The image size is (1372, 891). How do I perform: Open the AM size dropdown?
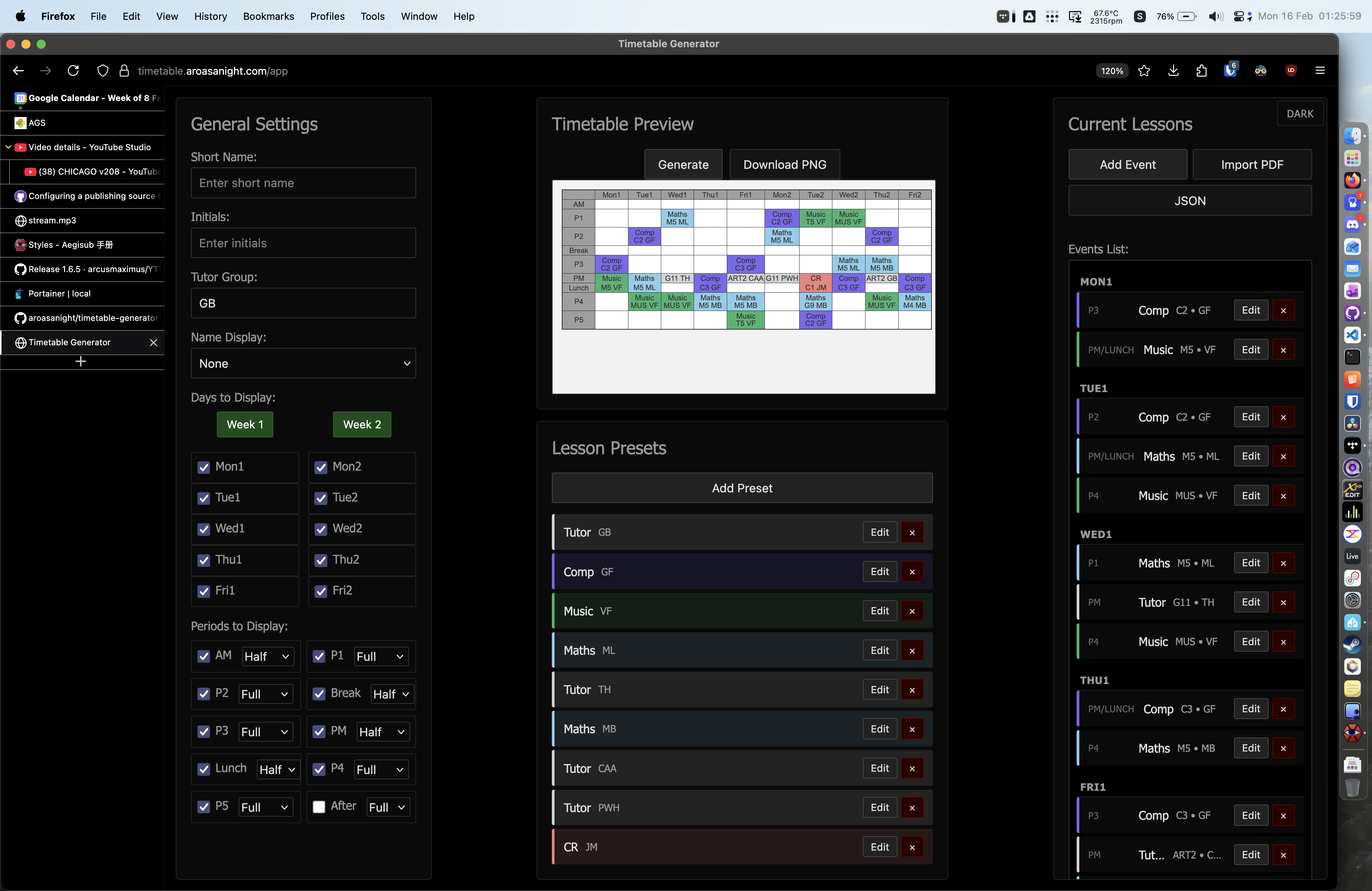pos(268,656)
